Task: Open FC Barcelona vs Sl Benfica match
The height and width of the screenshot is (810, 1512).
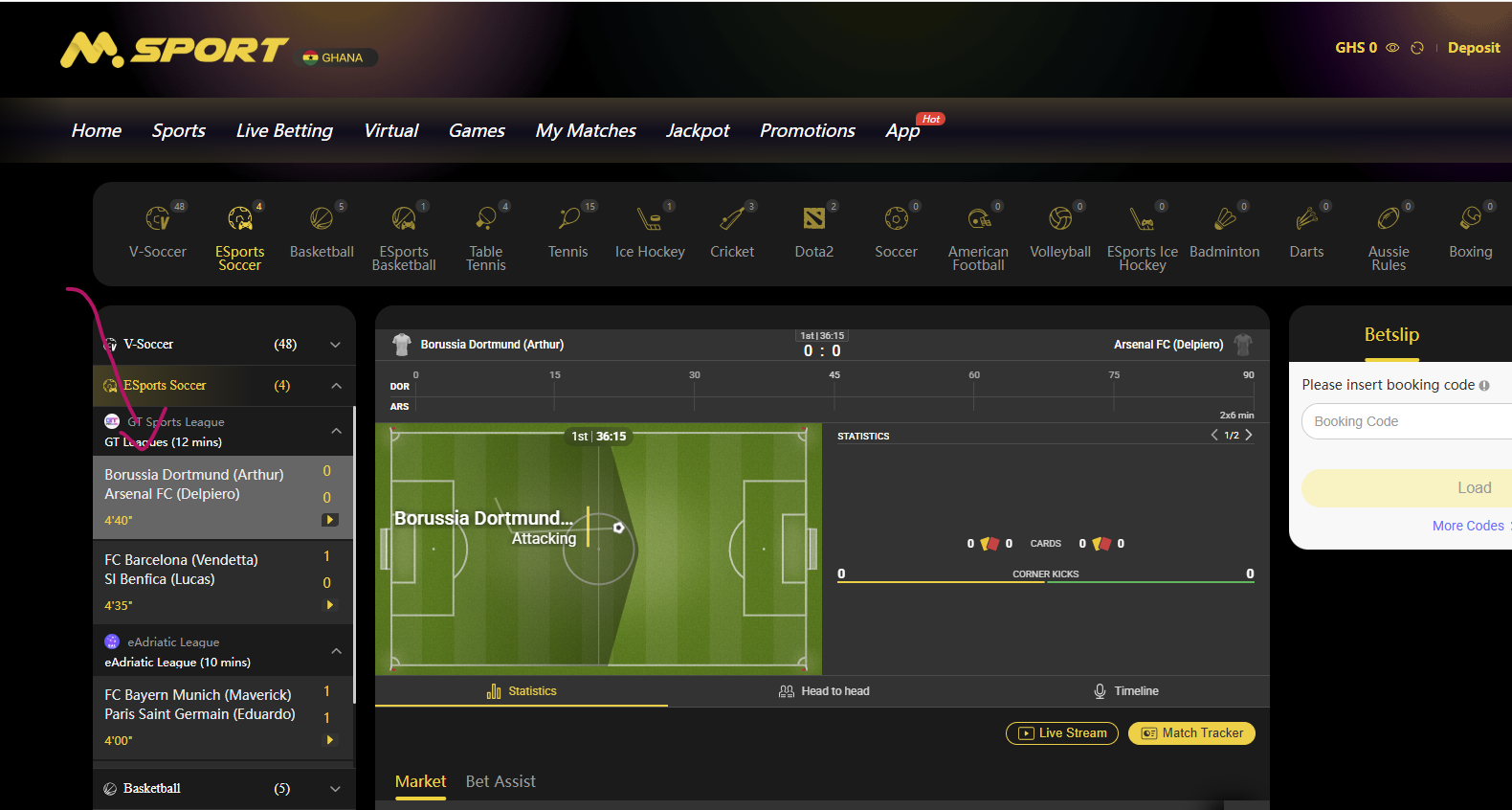Action: tap(223, 582)
